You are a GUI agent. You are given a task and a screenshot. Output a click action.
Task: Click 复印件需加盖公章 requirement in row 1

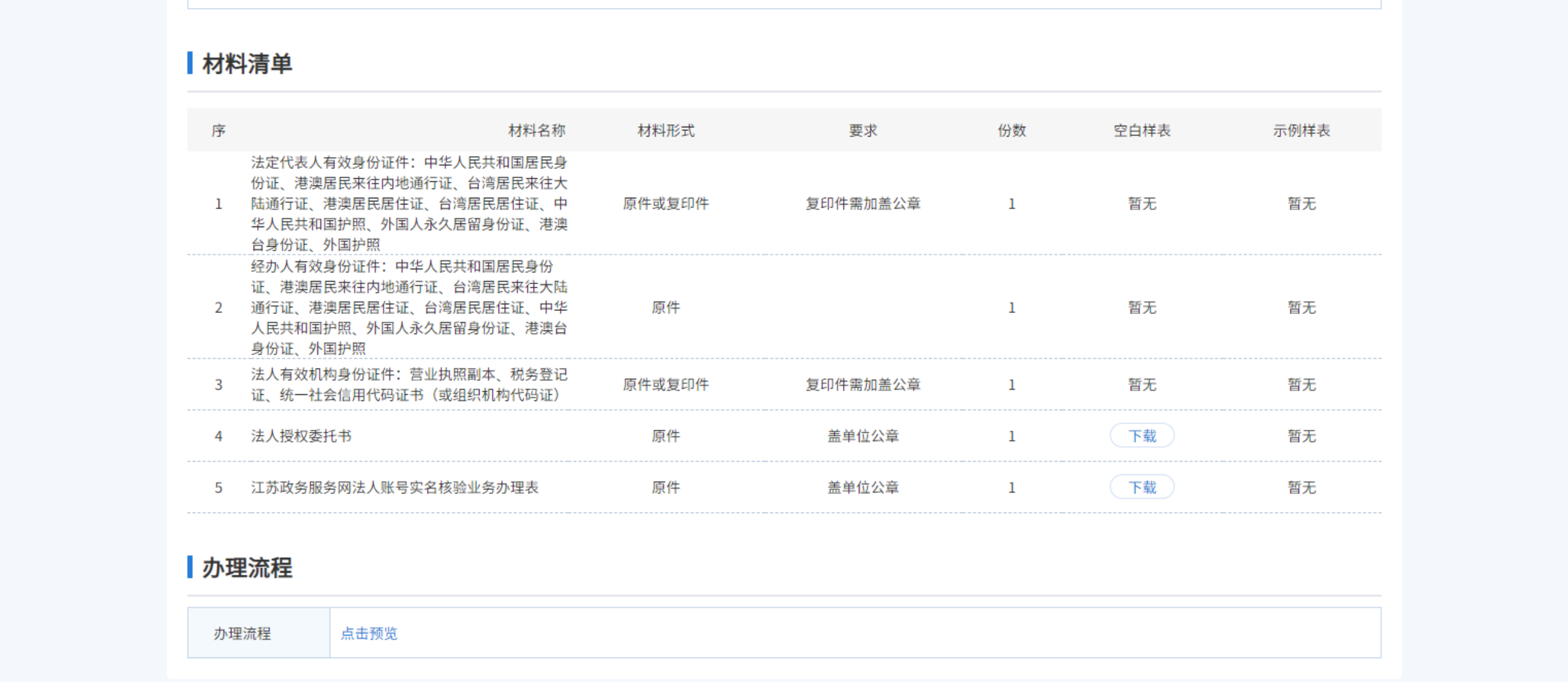point(862,203)
